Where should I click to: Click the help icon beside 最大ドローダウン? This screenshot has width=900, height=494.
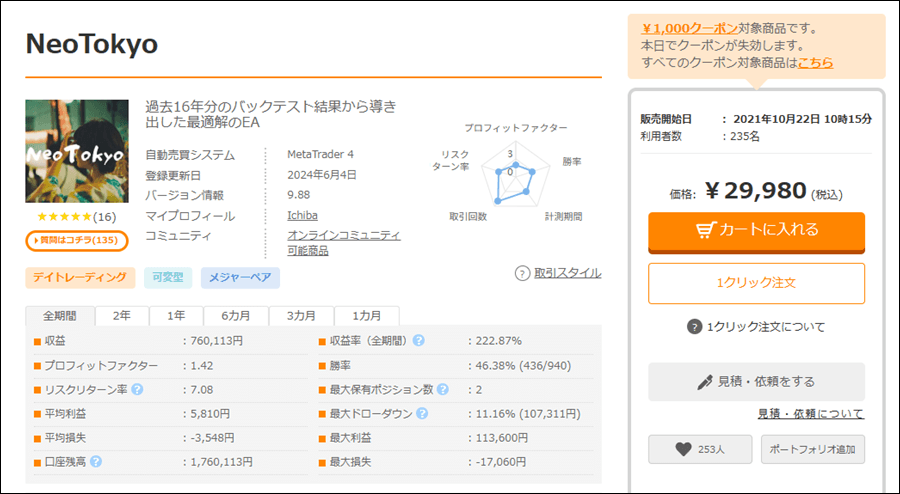[x=422, y=413]
